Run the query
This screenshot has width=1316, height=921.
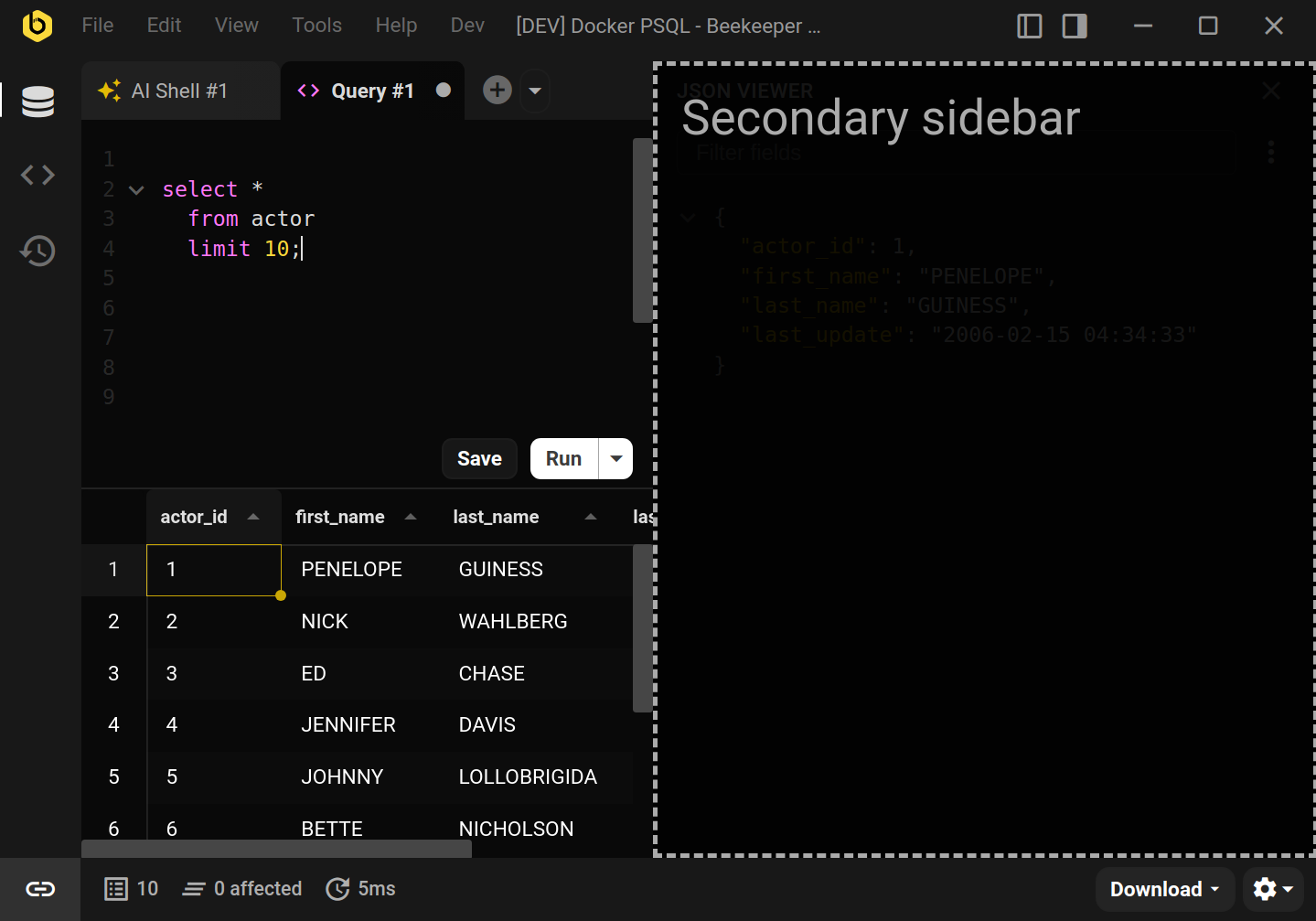pos(564,459)
